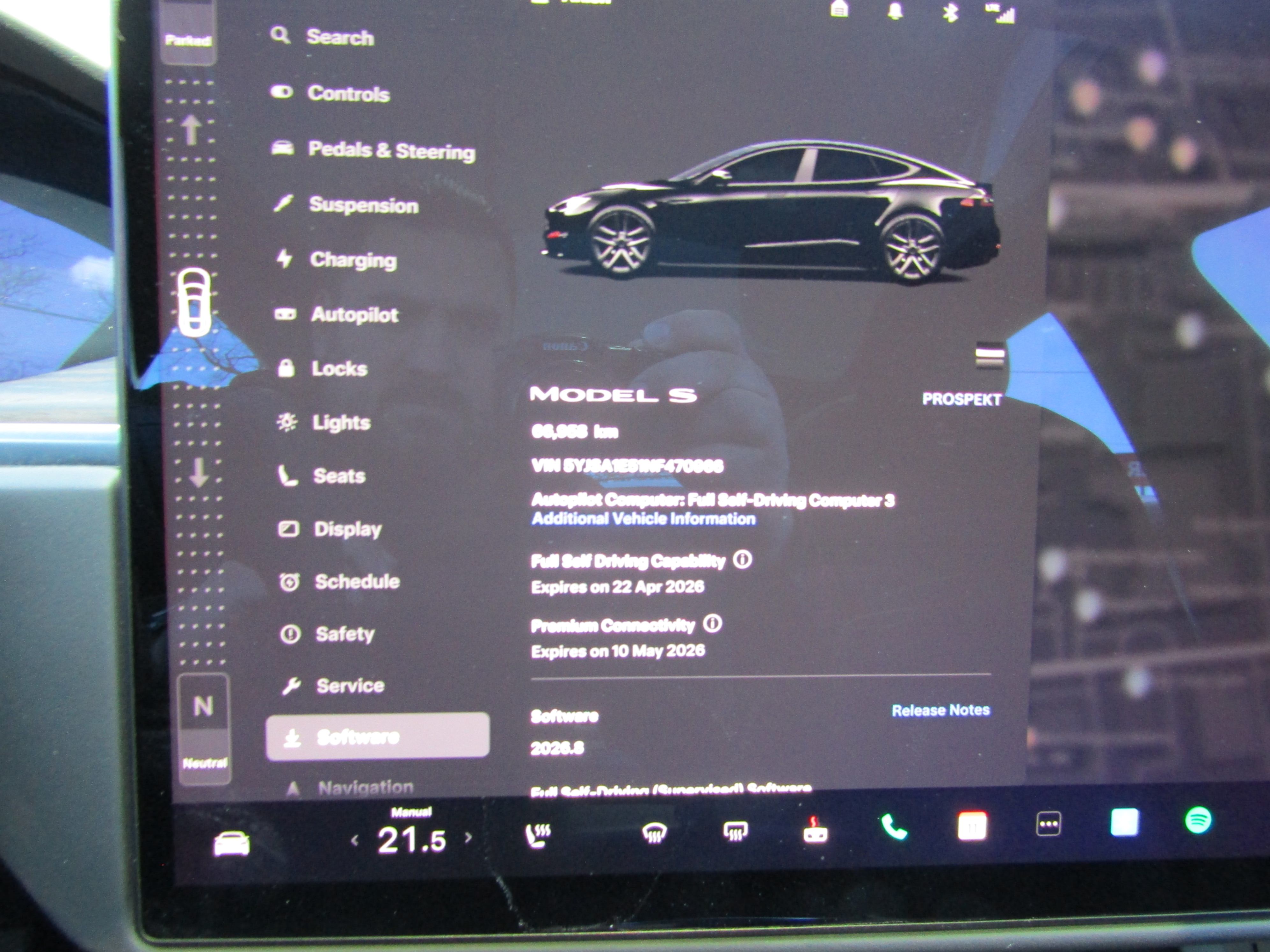This screenshot has width=1270, height=952.
Task: Go to Seats settings
Action: pyautogui.click(x=322, y=476)
